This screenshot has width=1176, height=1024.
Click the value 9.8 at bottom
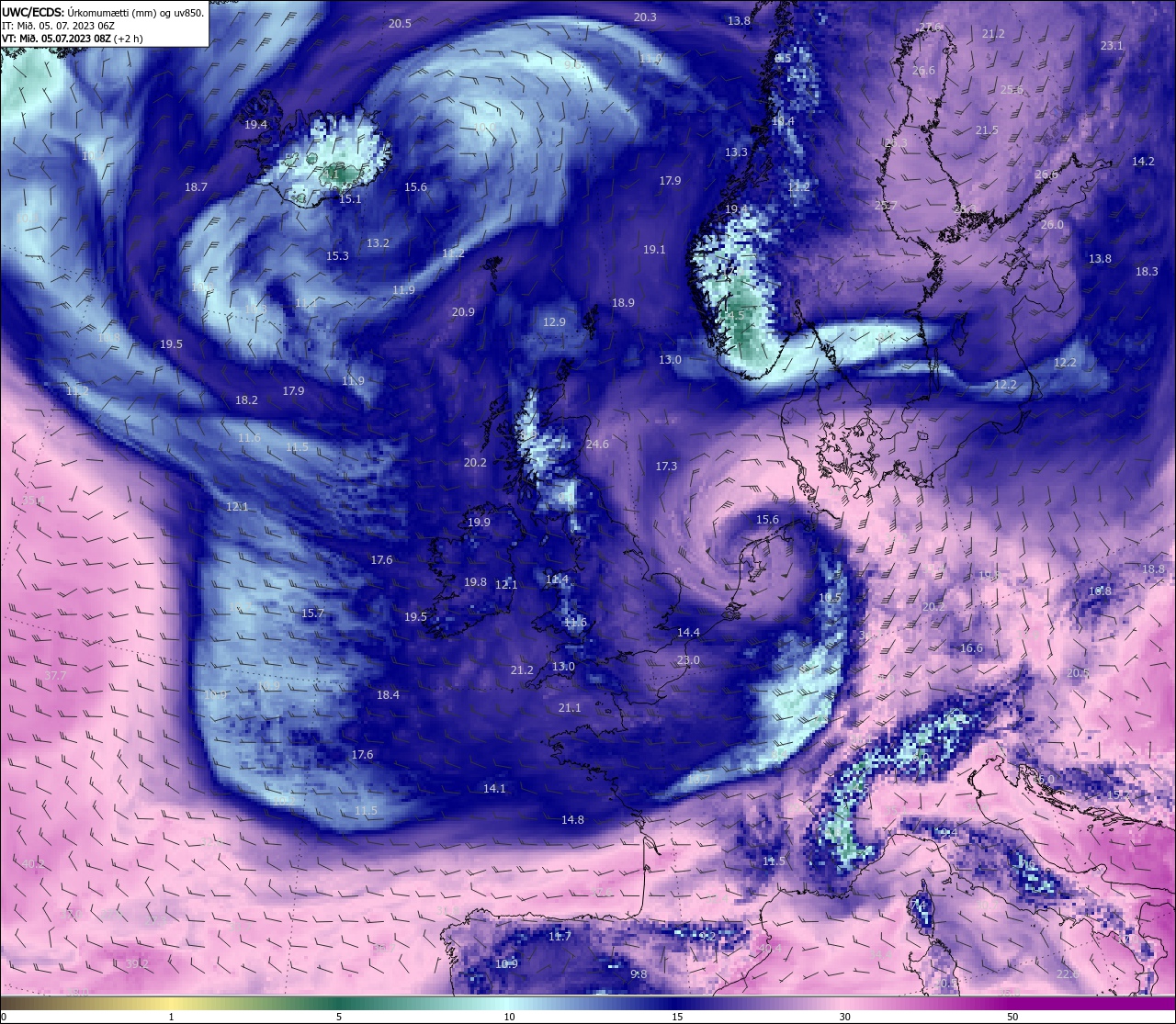click(x=639, y=974)
